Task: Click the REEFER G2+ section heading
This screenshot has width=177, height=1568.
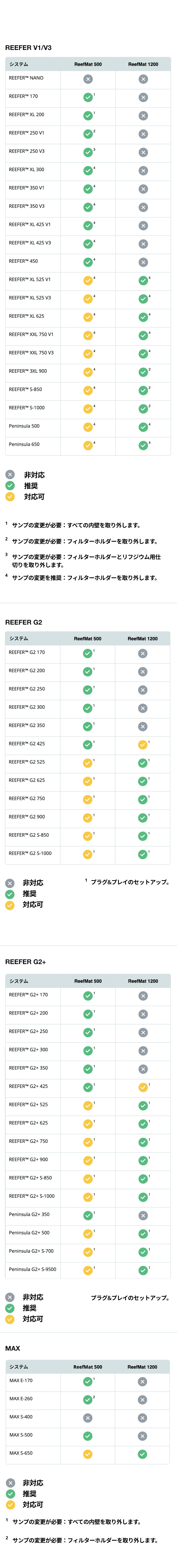Action: 26,962
